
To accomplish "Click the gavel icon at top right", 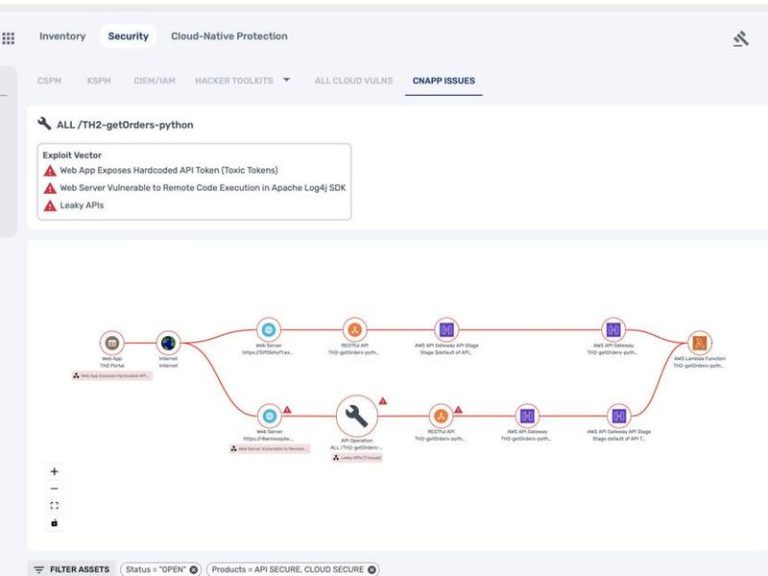I will click(741, 38).
